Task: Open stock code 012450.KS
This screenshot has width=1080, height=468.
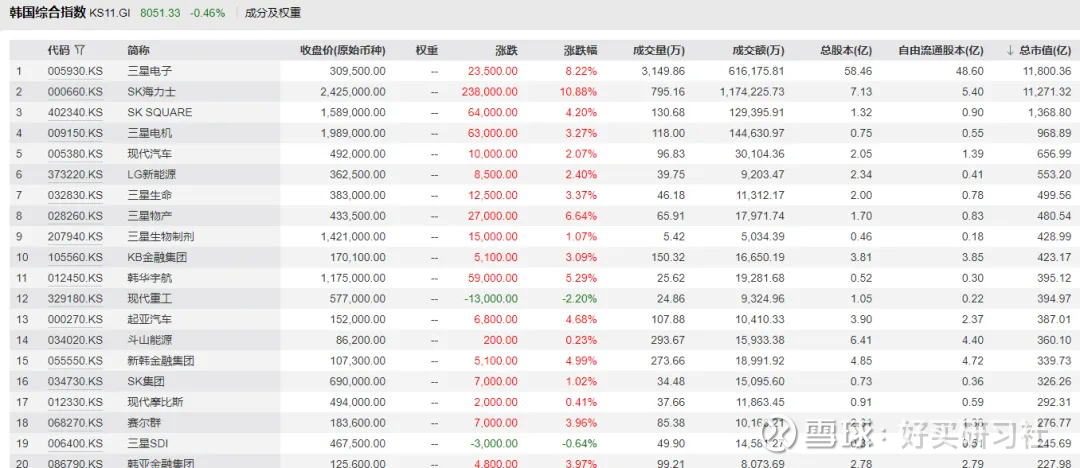Action: [75, 278]
